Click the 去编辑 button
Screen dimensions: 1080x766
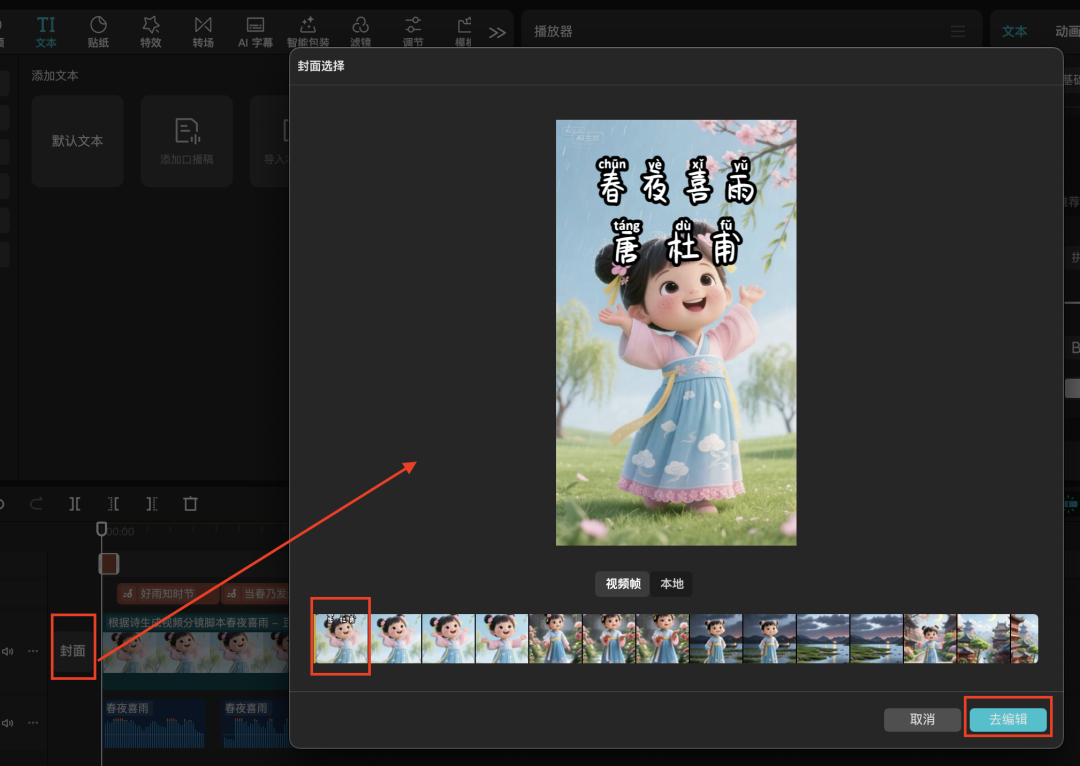point(1008,720)
